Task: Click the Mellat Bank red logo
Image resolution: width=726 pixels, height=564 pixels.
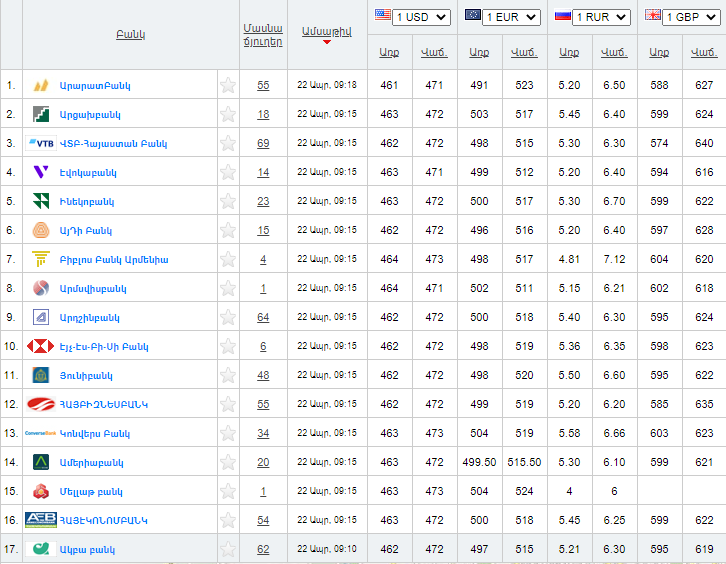Action: [x=41, y=492]
